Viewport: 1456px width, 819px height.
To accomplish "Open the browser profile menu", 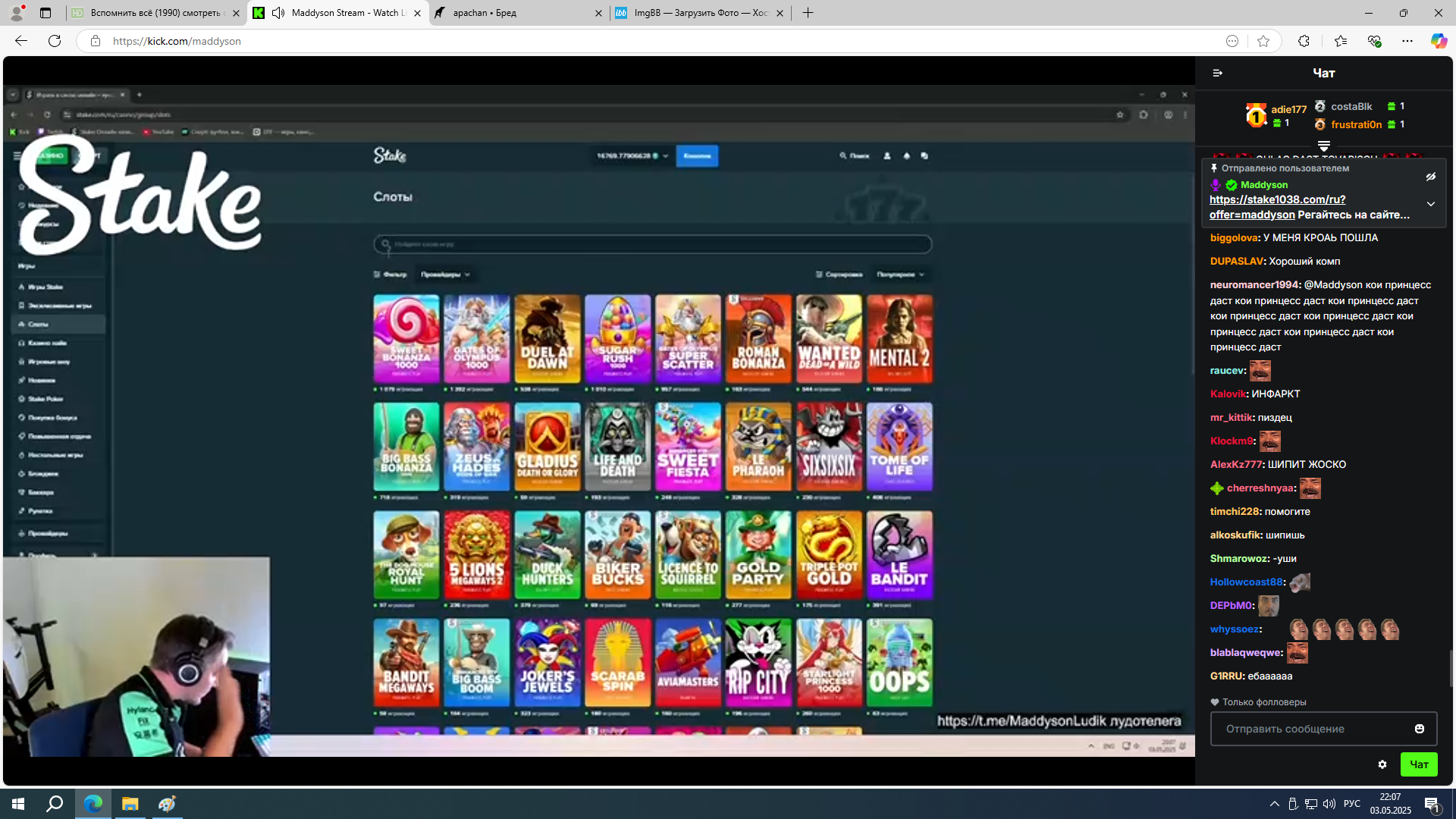I will [17, 13].
